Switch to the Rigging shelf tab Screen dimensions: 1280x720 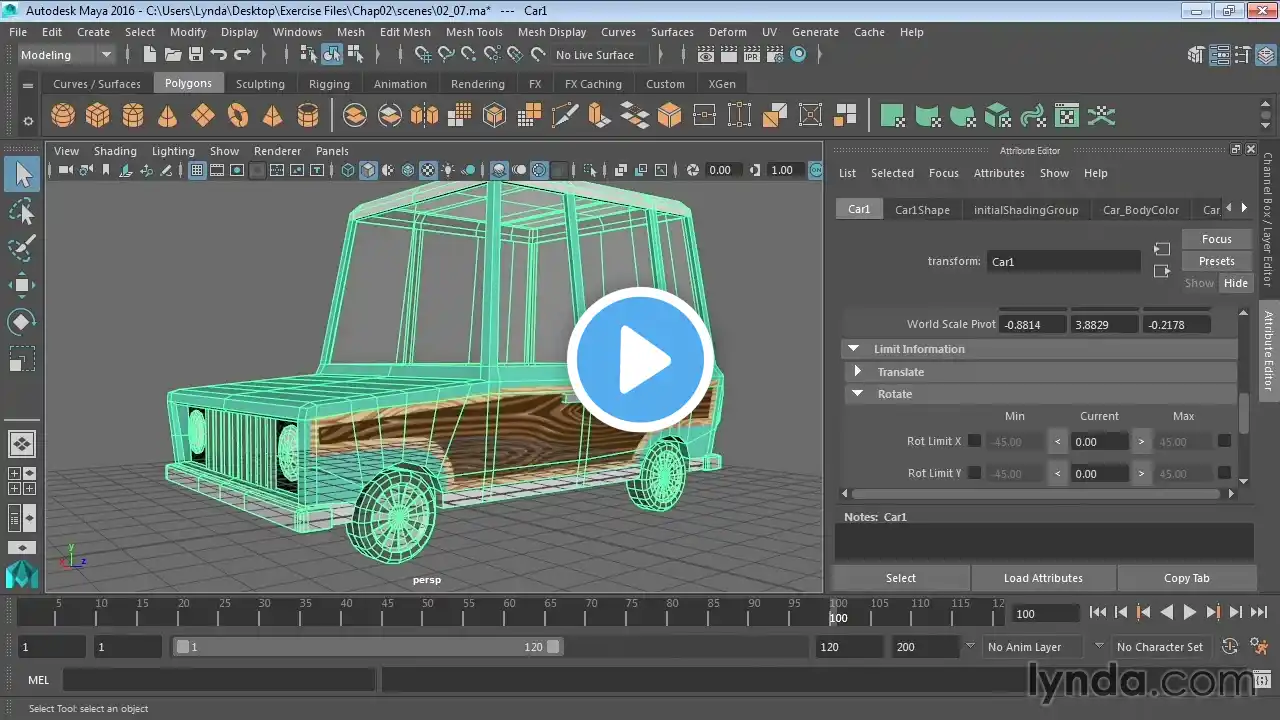click(x=329, y=84)
